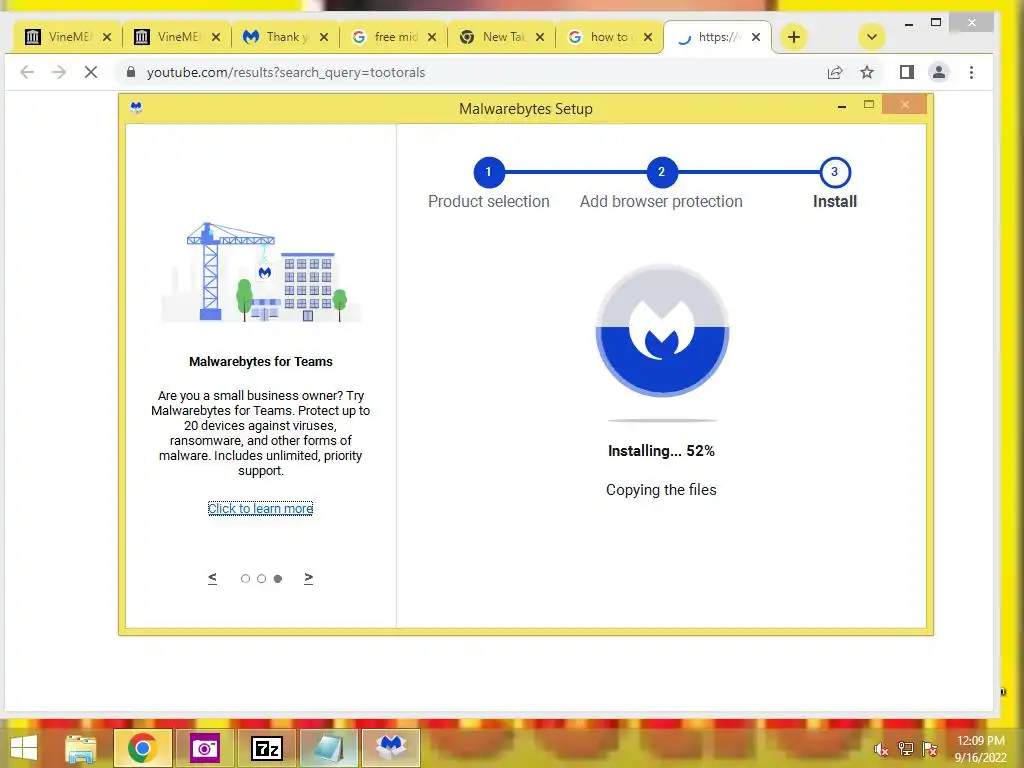Show the previous promo slide
The width and height of the screenshot is (1024, 768).
pyautogui.click(x=212, y=578)
